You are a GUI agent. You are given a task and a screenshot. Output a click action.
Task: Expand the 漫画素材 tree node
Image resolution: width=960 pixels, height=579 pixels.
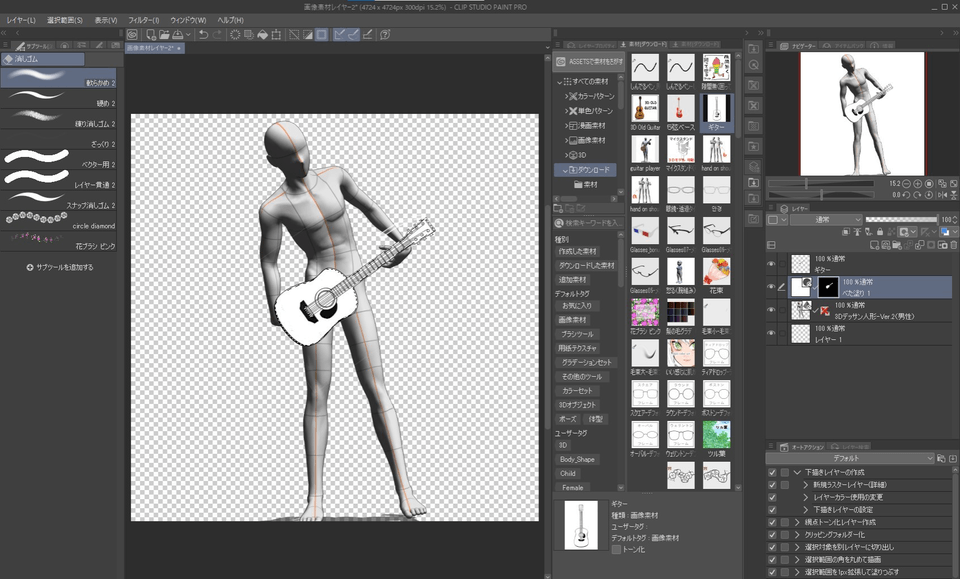pyautogui.click(x=566, y=125)
